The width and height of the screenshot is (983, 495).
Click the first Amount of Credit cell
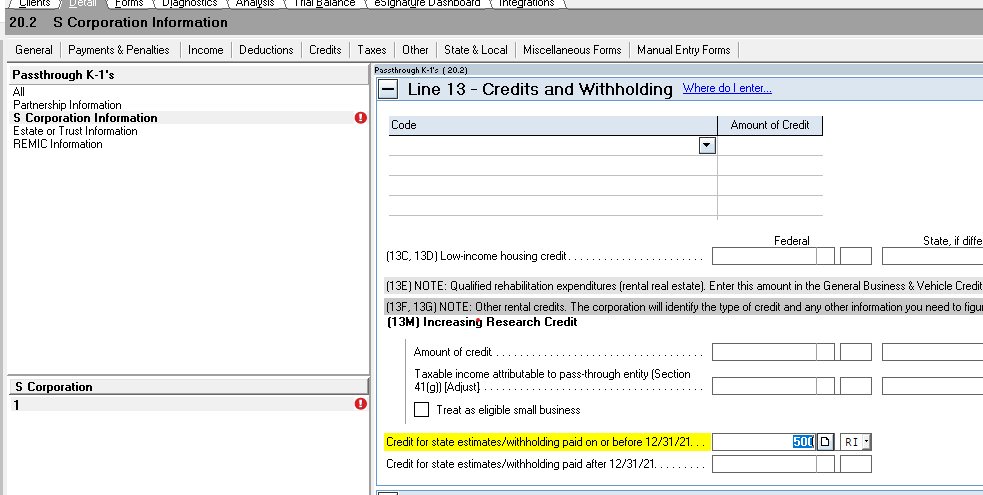pos(770,145)
